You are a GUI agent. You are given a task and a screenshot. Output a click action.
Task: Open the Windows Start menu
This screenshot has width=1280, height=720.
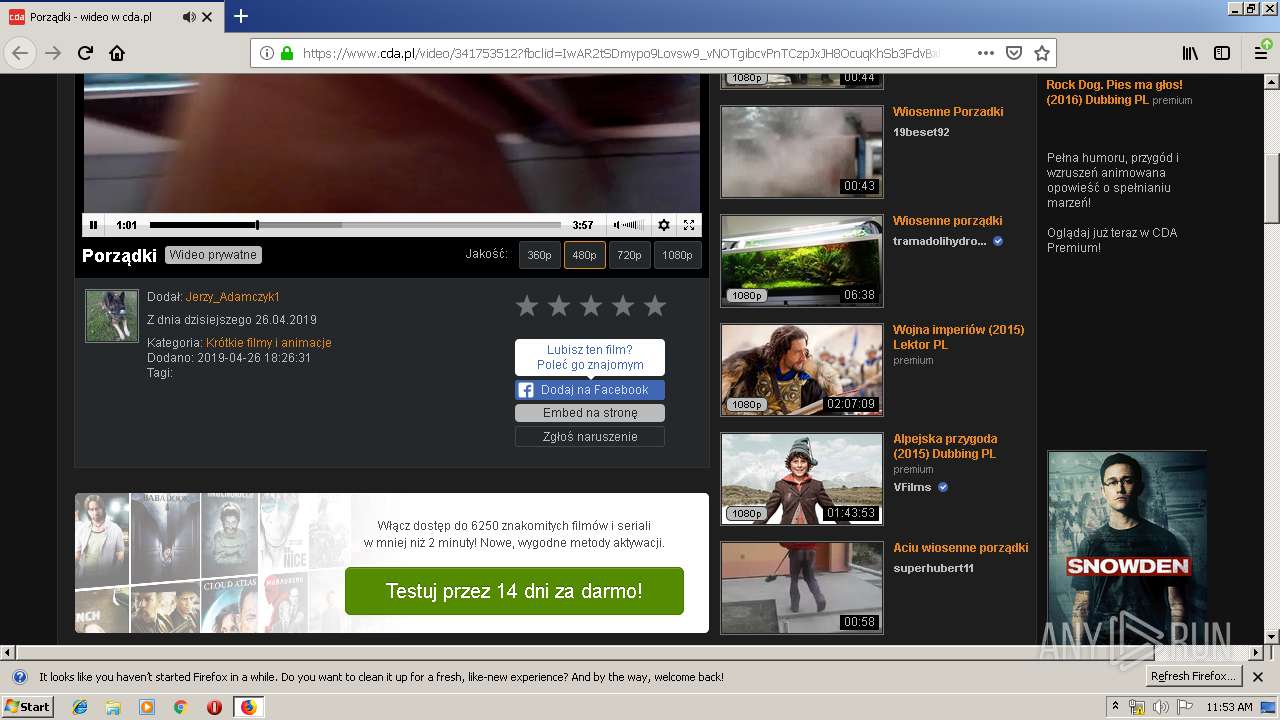(x=27, y=707)
